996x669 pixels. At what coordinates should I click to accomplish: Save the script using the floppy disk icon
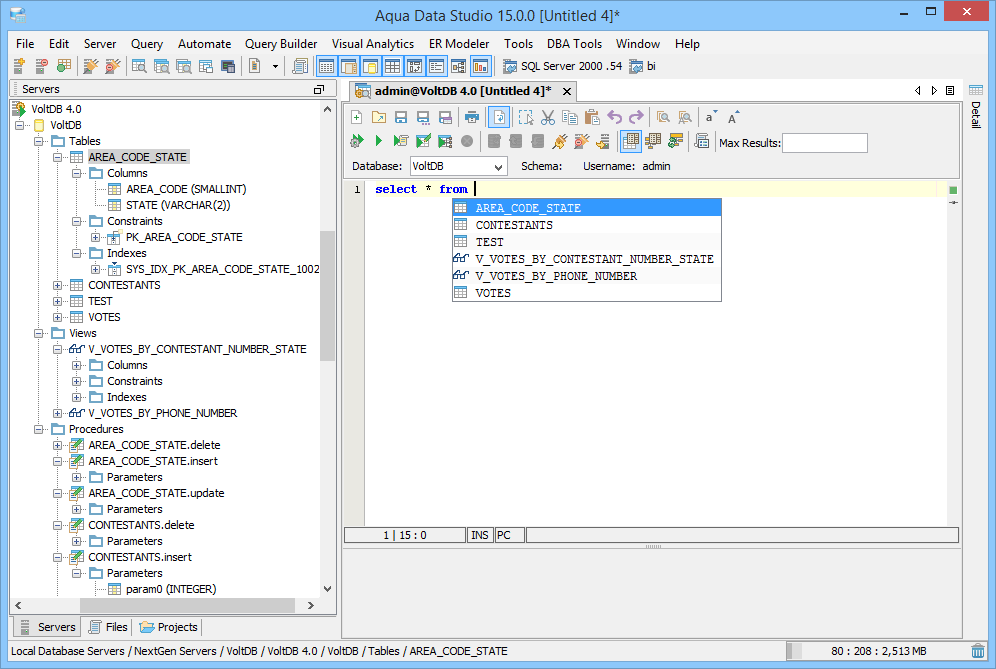pos(401,118)
